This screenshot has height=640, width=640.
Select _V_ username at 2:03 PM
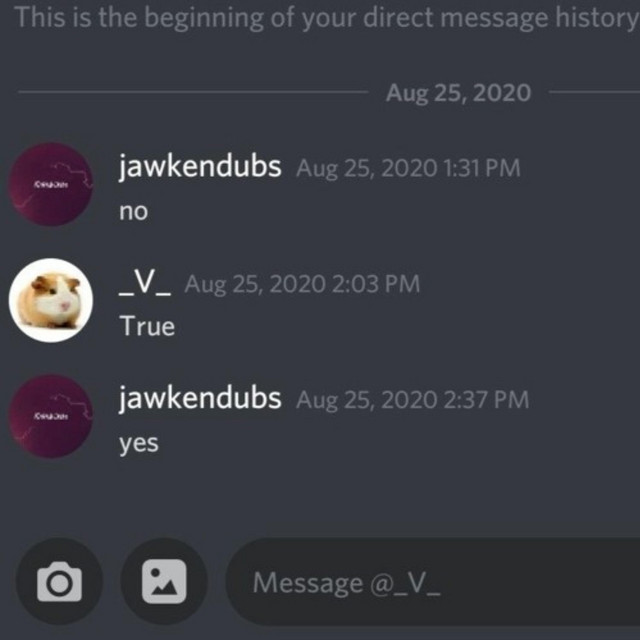pos(145,282)
